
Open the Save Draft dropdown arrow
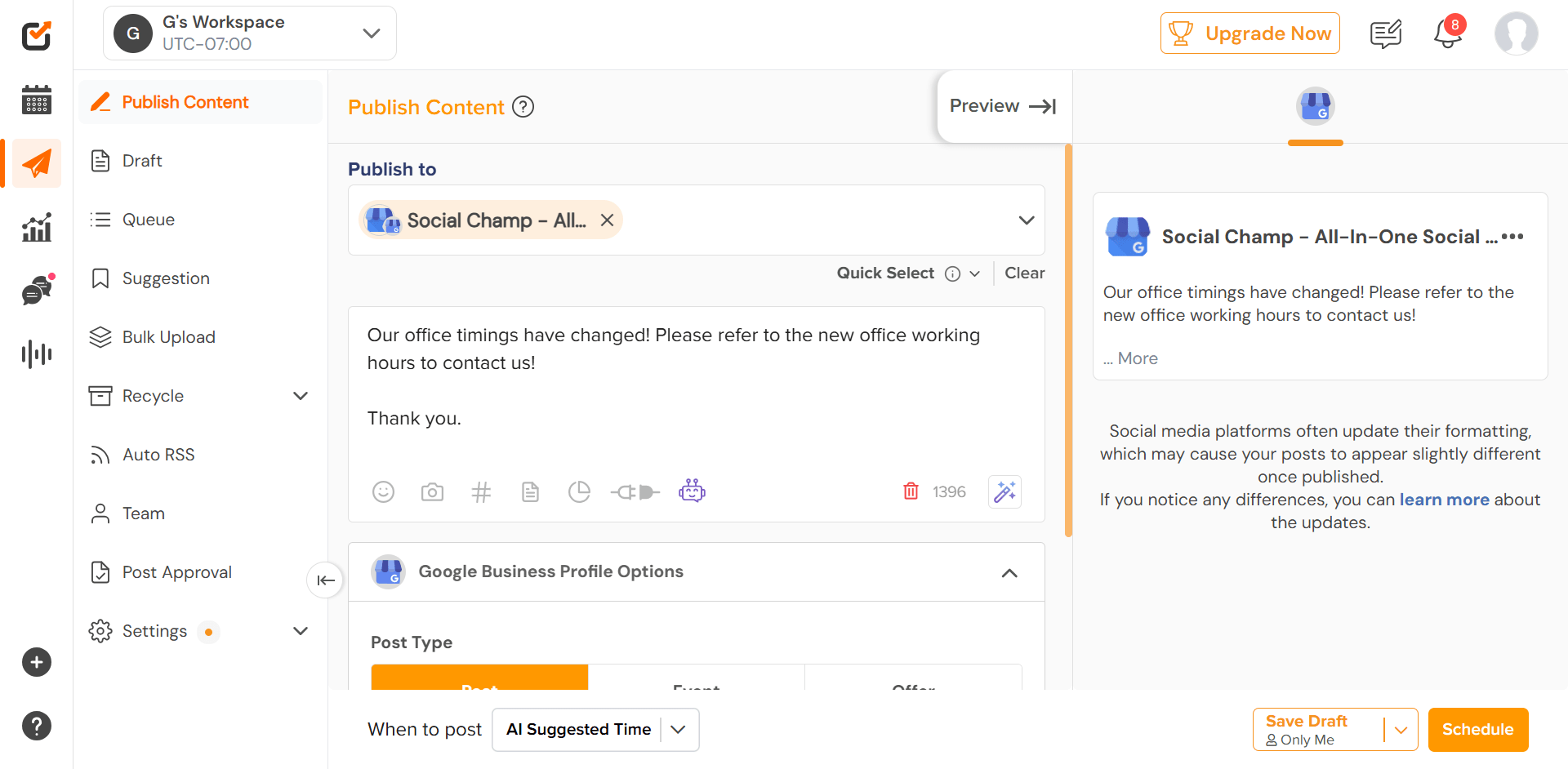tap(1401, 730)
